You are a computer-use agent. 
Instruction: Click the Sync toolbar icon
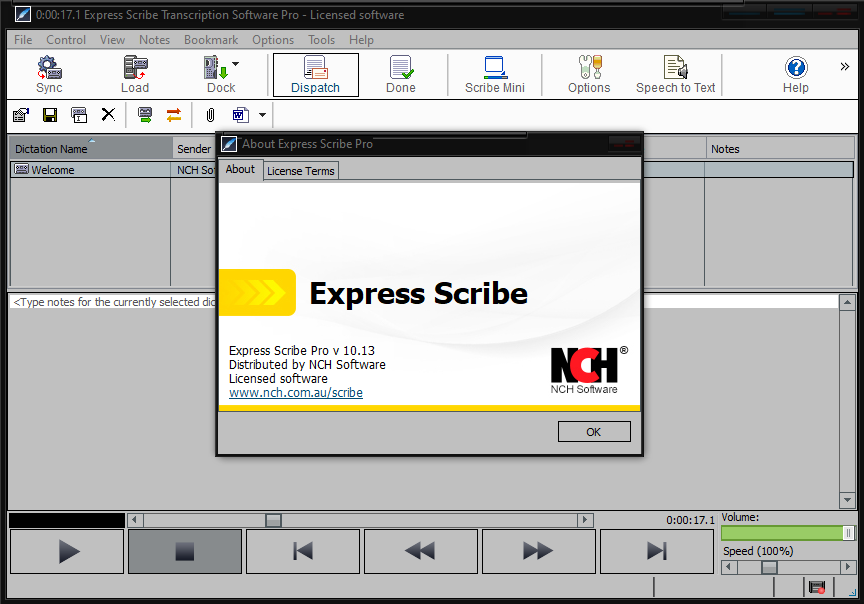click(x=49, y=74)
